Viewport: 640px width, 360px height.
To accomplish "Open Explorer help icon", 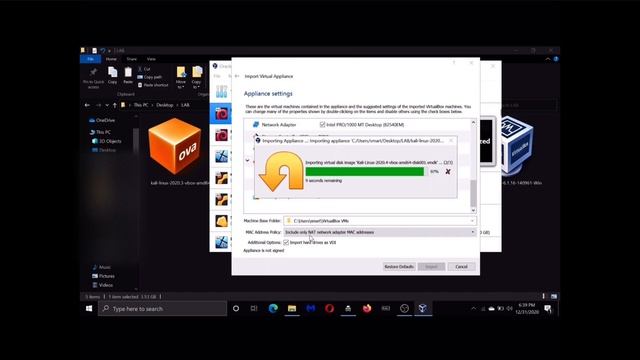I will 556,59.
